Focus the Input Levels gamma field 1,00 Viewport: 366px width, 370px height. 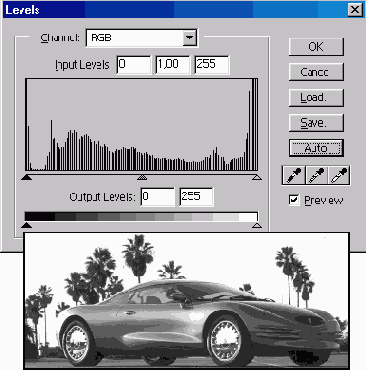tap(173, 64)
